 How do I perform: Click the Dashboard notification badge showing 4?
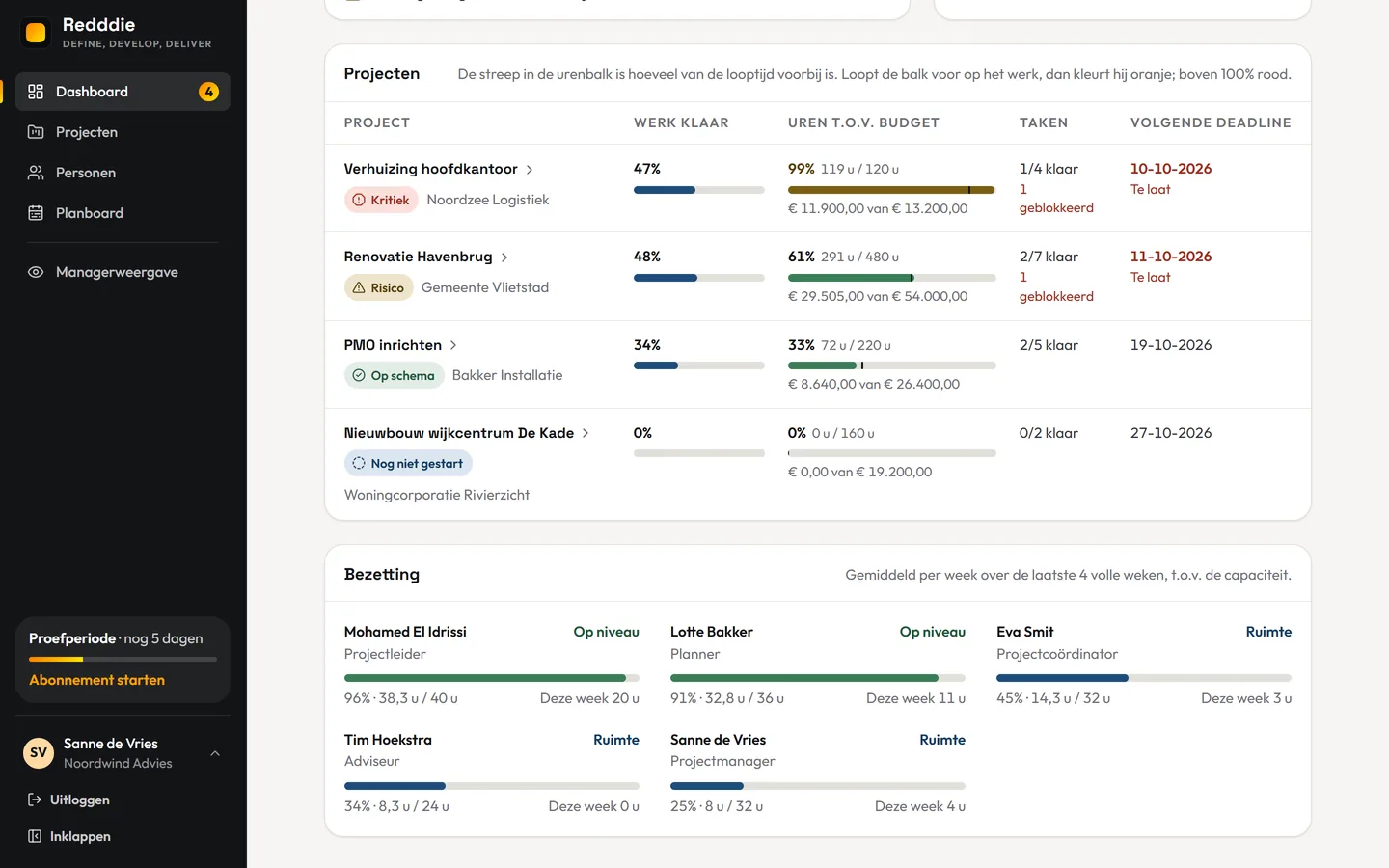(x=208, y=92)
